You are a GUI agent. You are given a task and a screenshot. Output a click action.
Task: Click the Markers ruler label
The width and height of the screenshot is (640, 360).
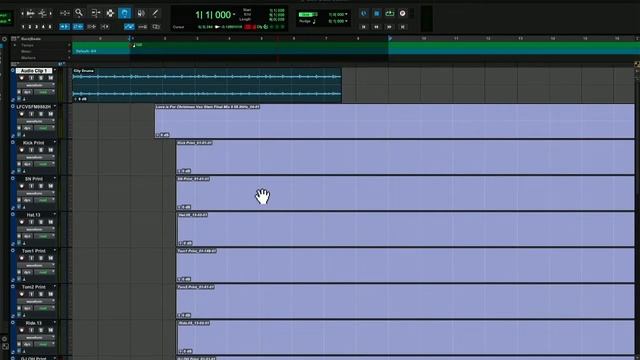(x=29, y=58)
